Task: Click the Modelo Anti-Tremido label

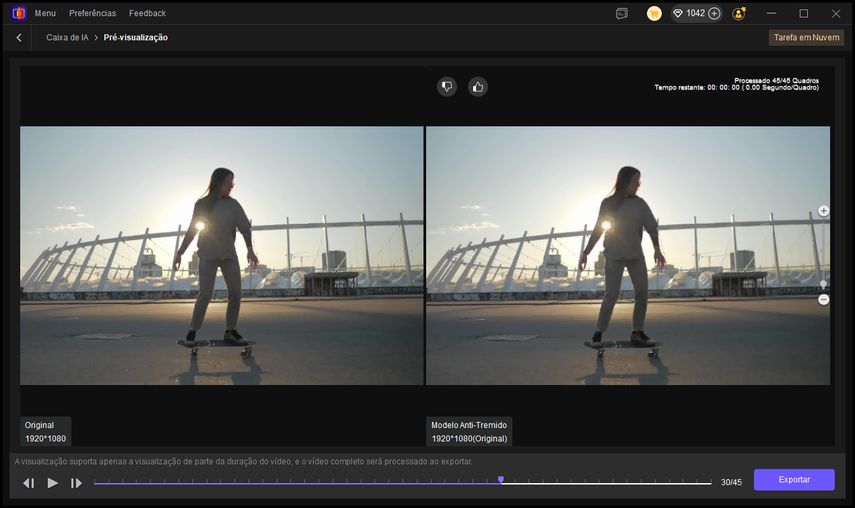Action: (469, 432)
